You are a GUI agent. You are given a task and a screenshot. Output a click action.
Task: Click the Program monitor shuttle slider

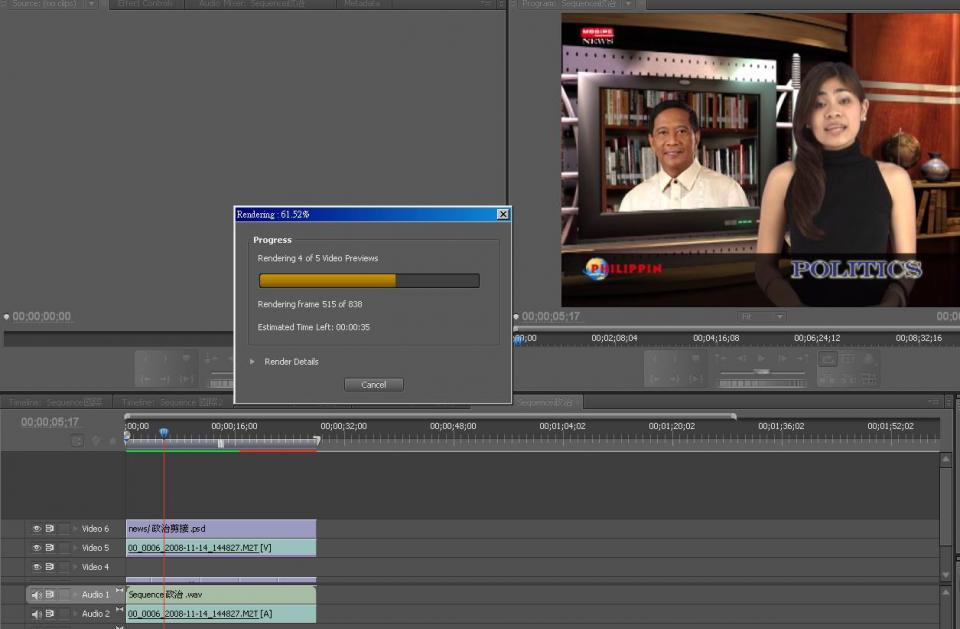[x=761, y=371]
